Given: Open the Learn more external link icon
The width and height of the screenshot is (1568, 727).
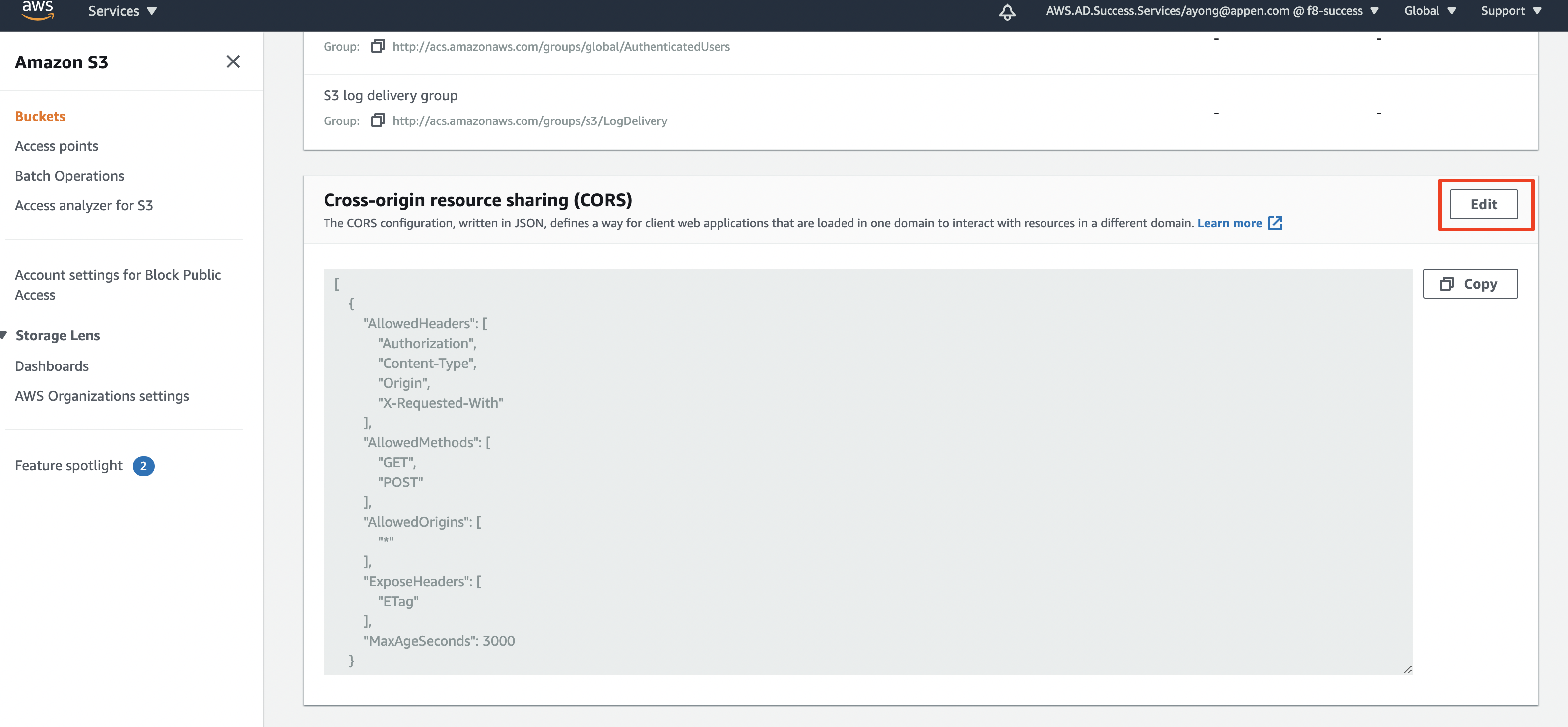Looking at the screenshot, I should pos(1275,223).
